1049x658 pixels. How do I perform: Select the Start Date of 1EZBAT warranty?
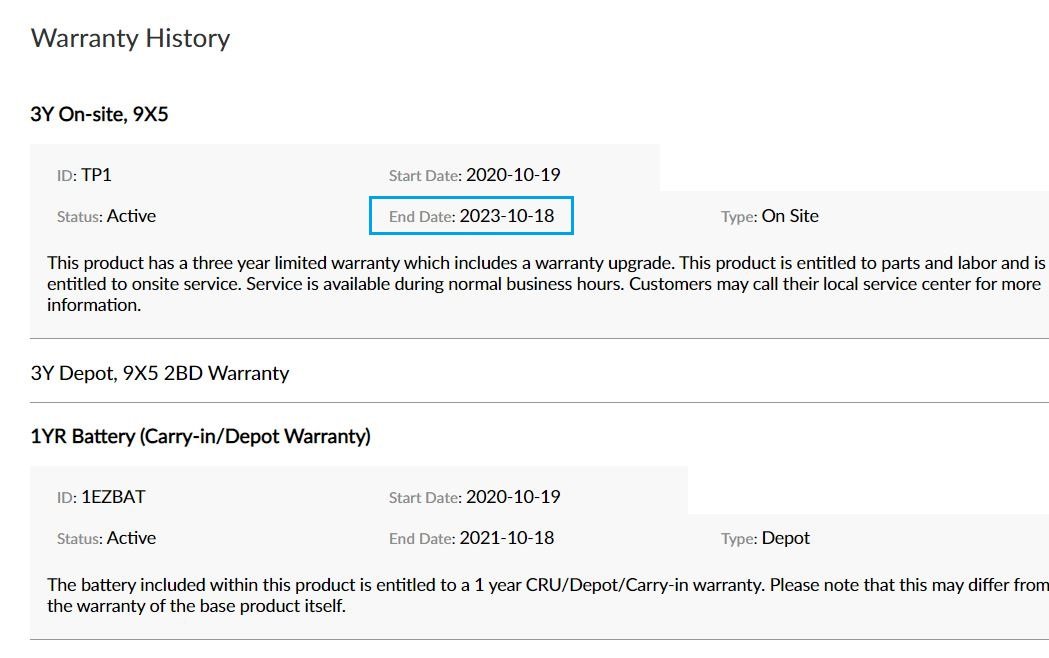(x=512, y=497)
